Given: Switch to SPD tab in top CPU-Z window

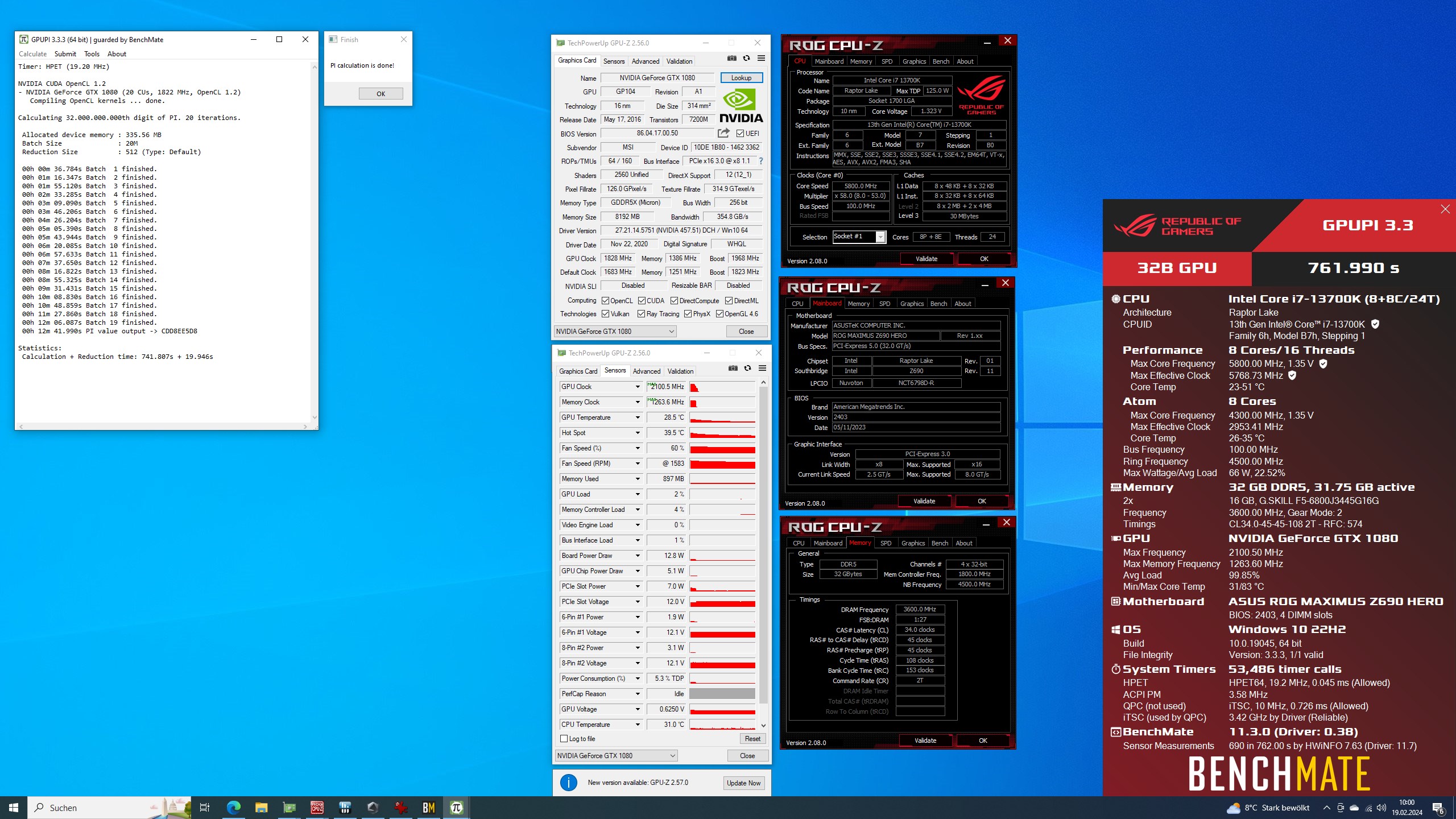Looking at the screenshot, I should coord(887,61).
